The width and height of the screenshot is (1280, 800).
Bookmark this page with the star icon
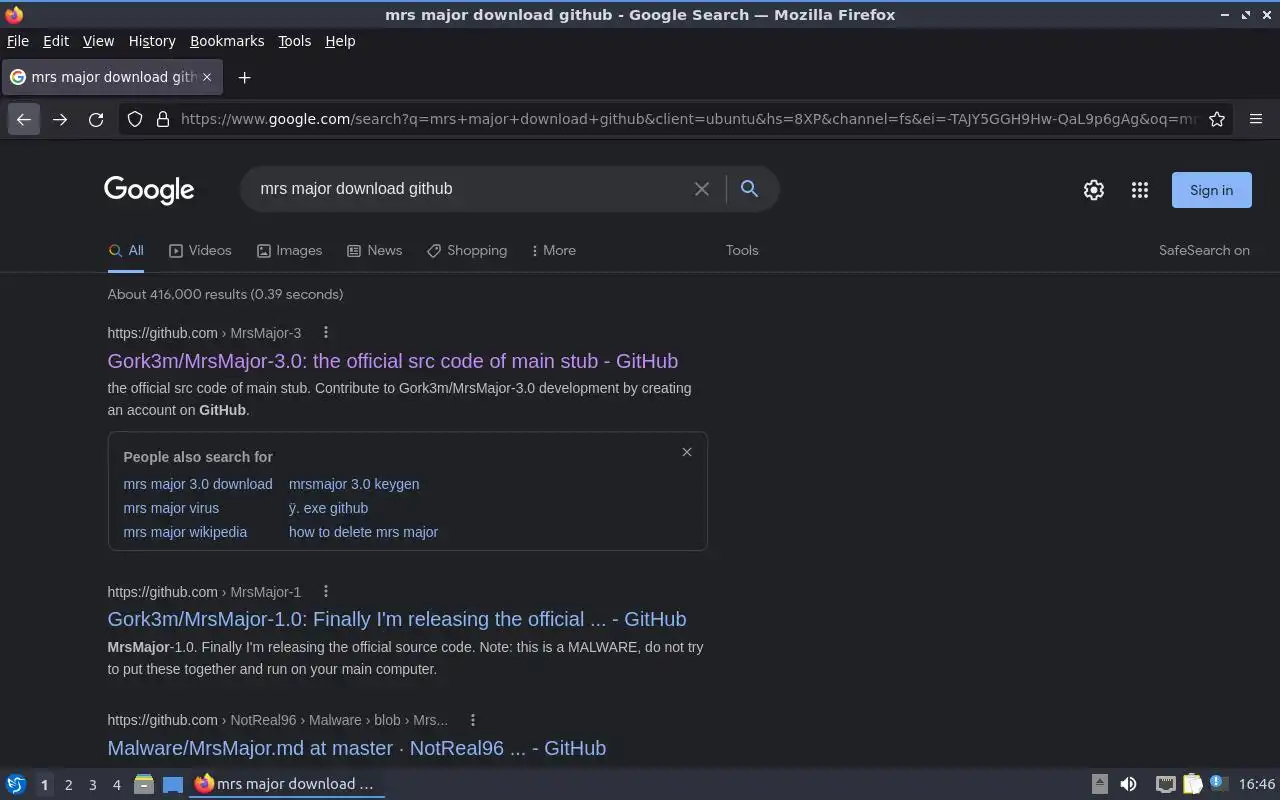(x=1217, y=119)
